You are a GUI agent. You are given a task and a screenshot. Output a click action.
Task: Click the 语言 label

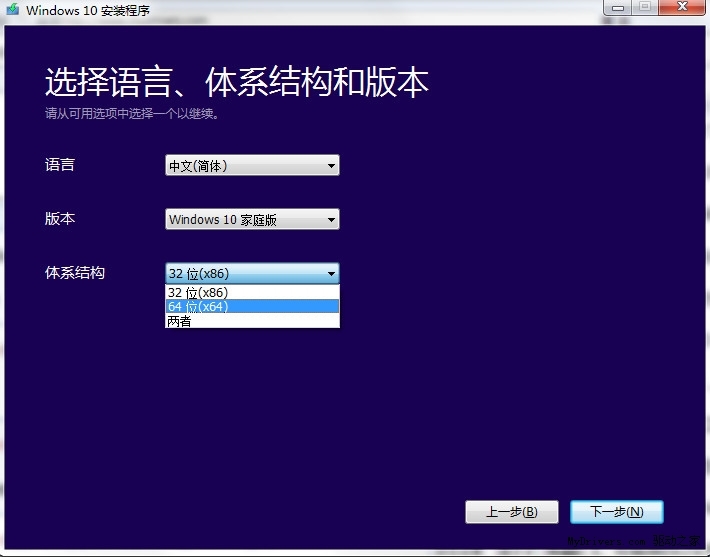60,165
